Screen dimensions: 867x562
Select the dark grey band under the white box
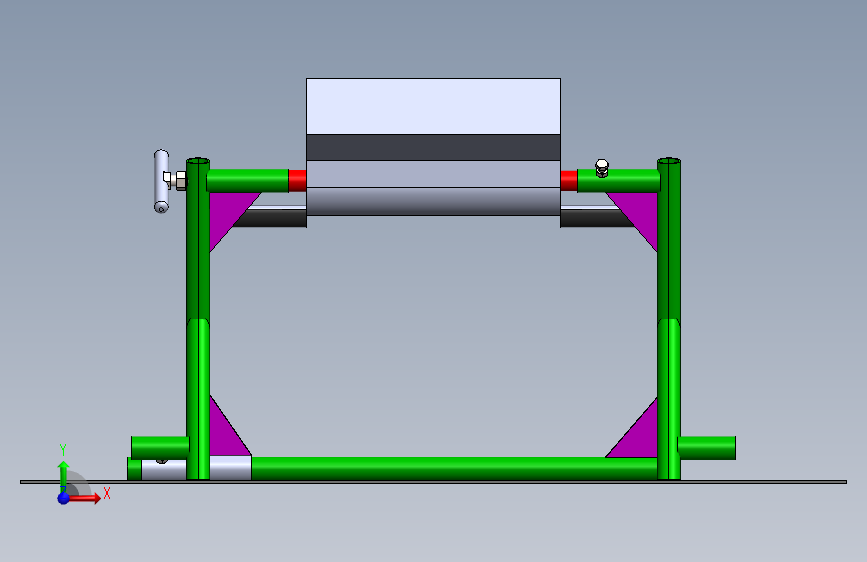[434, 147]
